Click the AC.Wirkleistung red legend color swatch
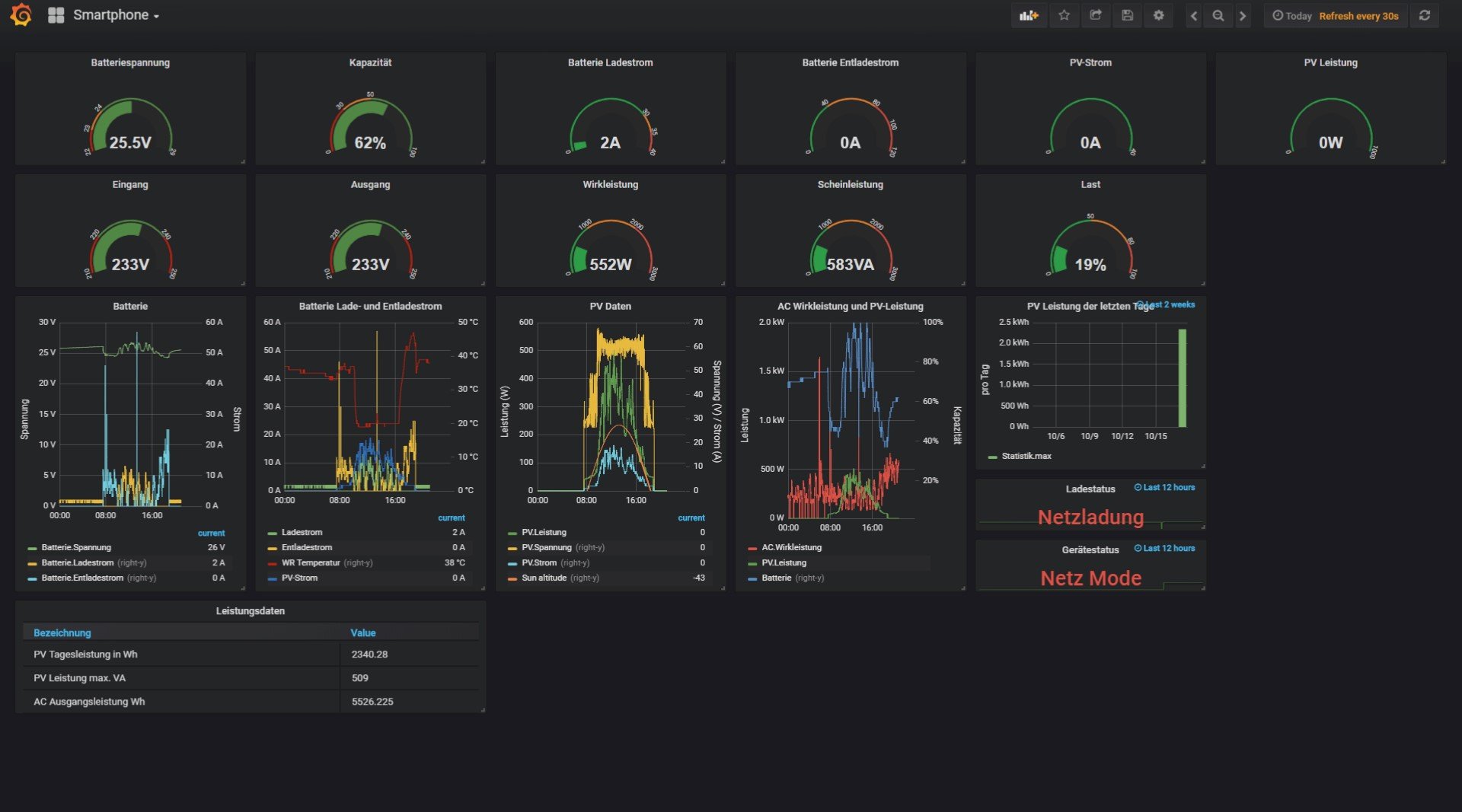Screen dimensions: 1462x812 point(752,548)
